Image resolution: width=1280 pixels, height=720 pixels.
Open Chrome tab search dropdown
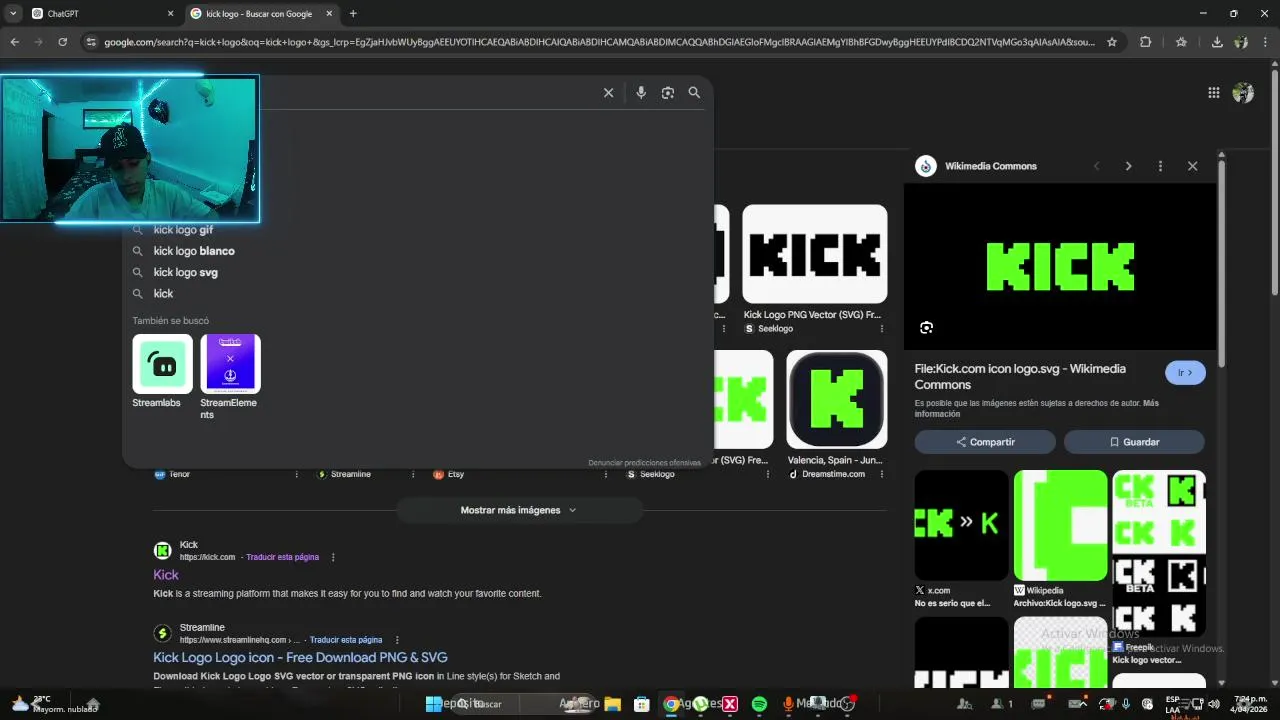click(13, 13)
